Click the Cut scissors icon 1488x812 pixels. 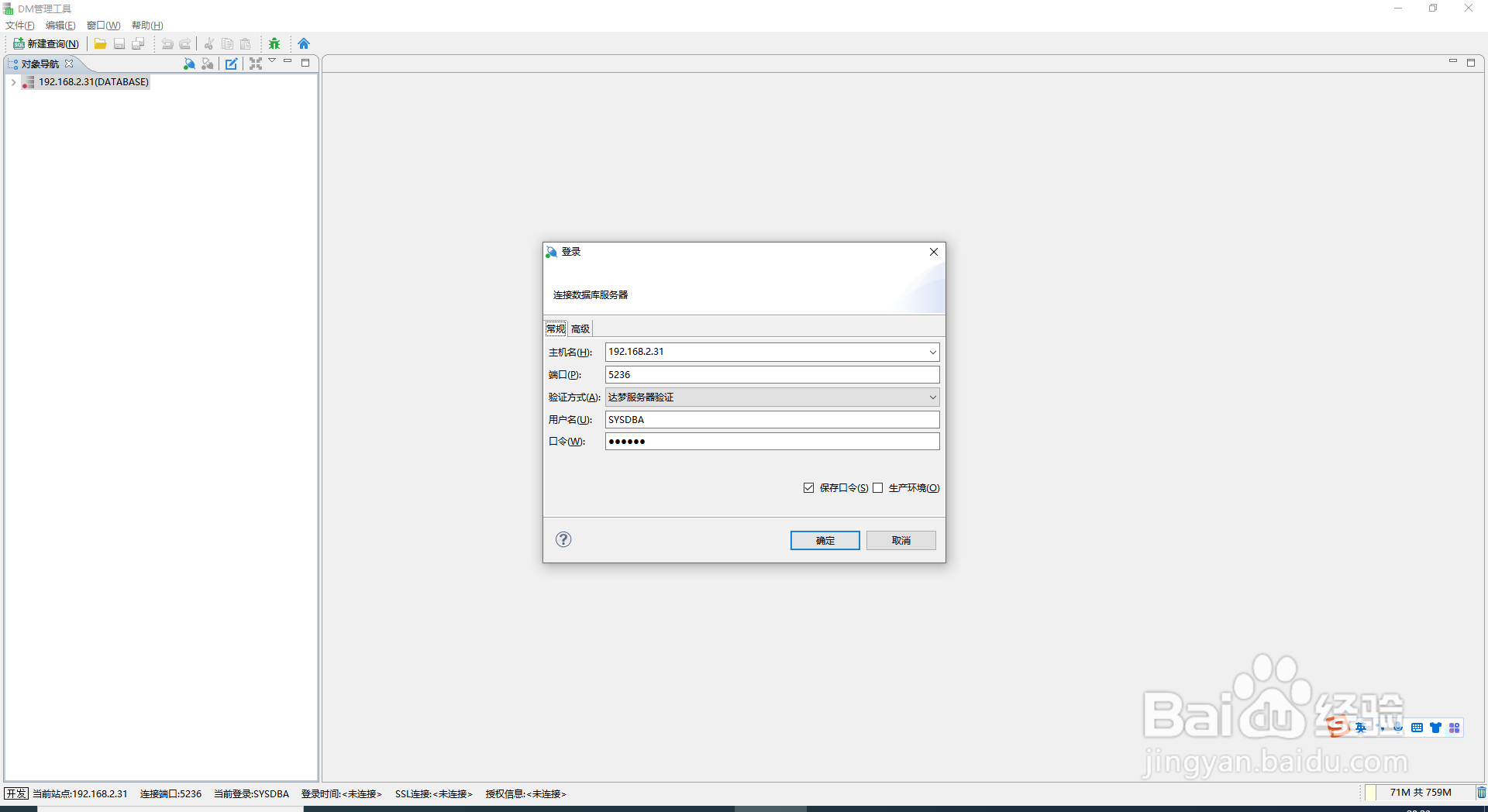pyautogui.click(x=208, y=43)
